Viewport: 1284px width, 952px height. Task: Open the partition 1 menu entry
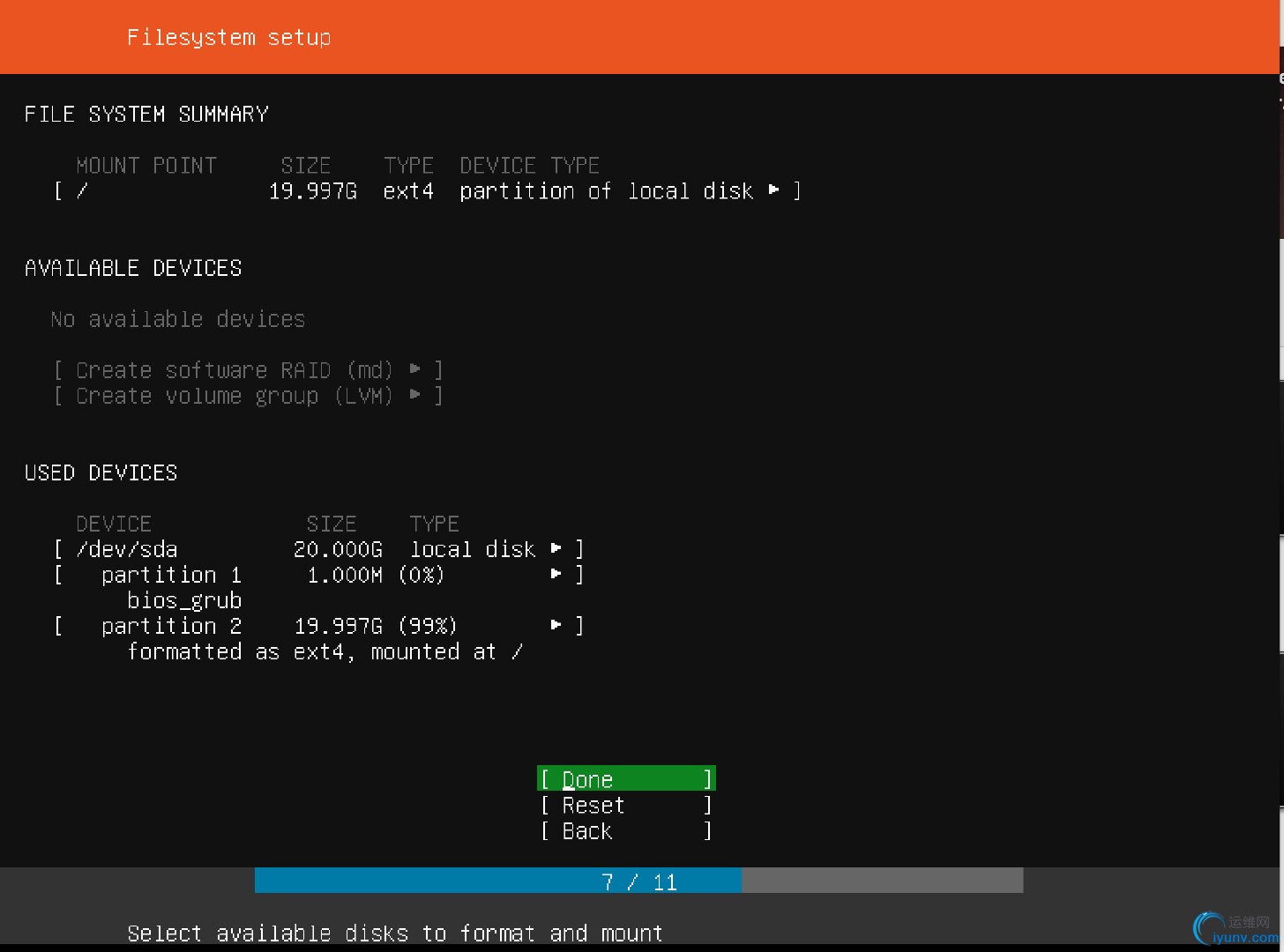click(319, 575)
